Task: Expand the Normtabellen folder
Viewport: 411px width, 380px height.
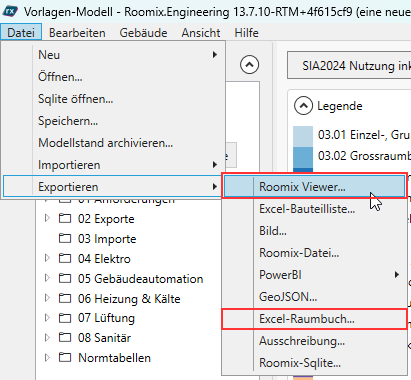Action: click(47, 357)
